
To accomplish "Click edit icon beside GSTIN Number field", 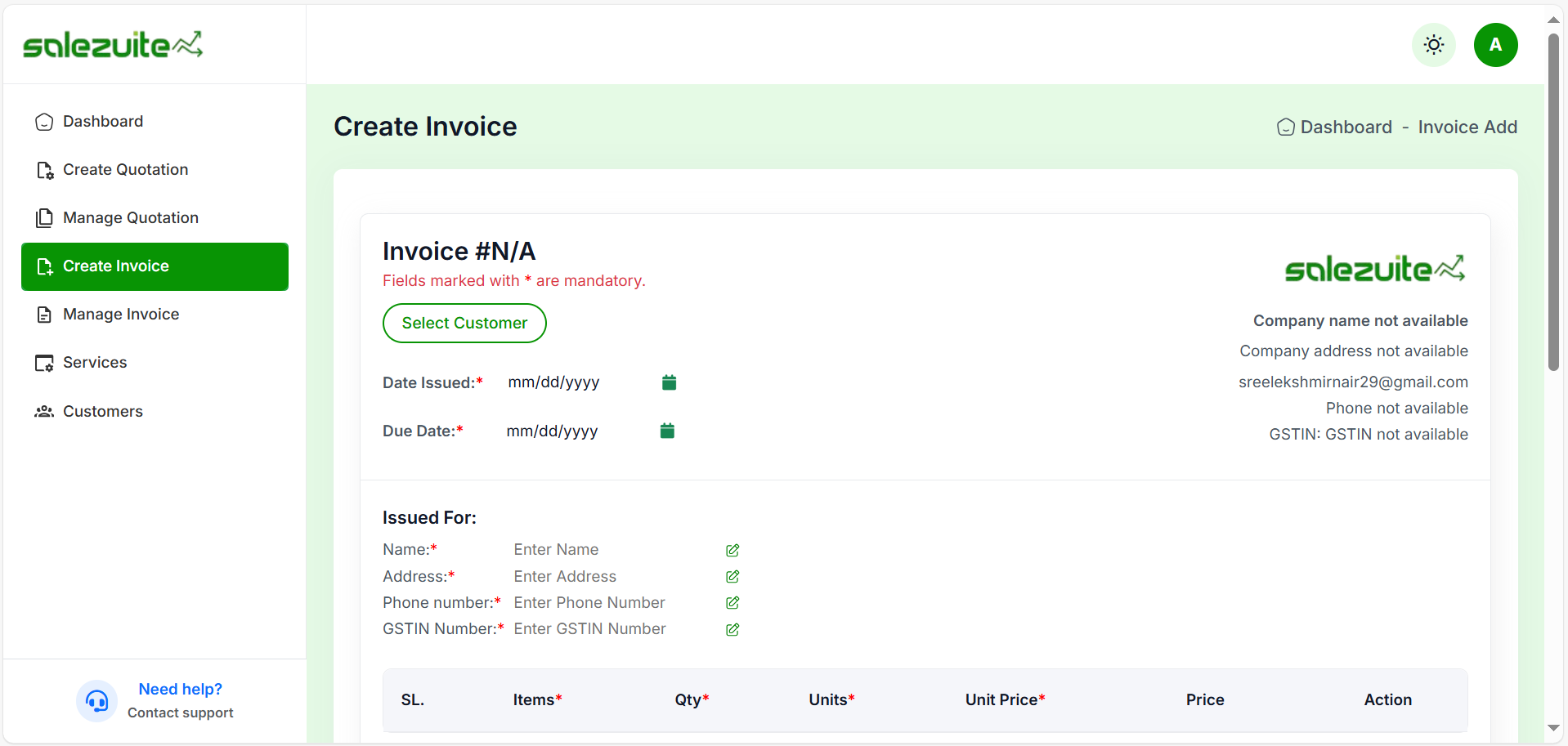I will click(732, 630).
